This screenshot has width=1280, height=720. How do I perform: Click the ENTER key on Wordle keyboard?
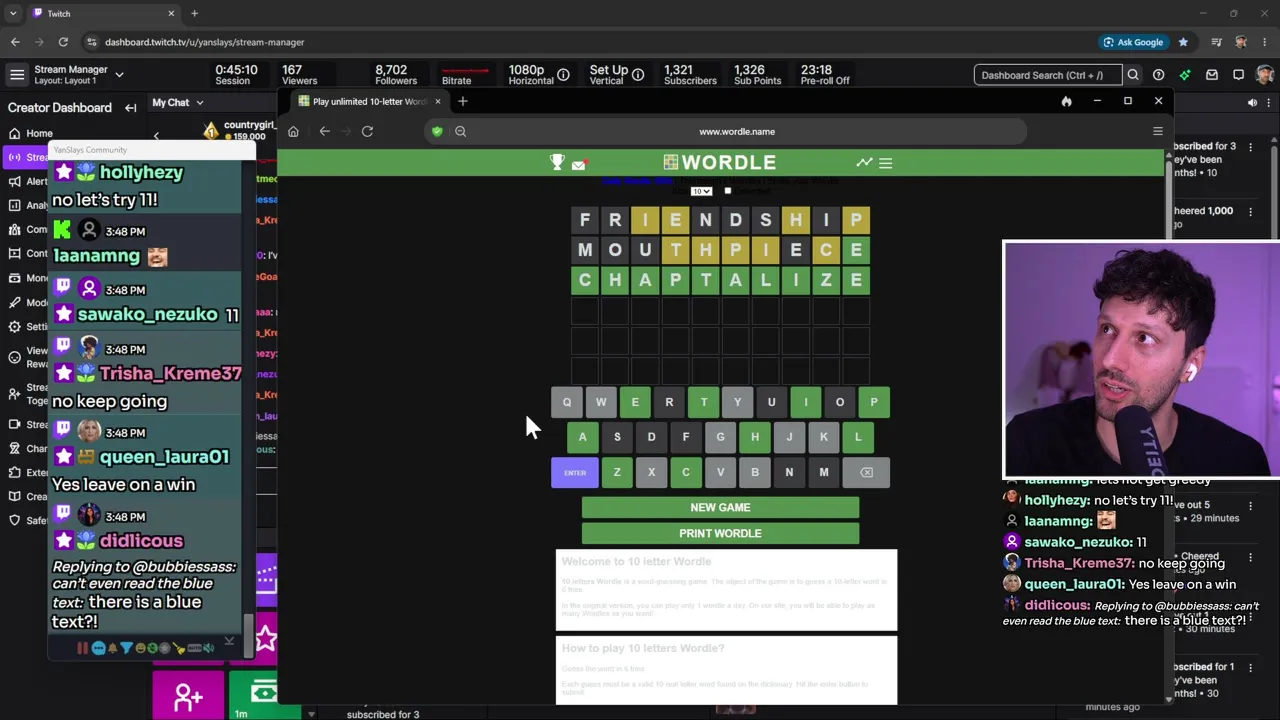[574, 472]
